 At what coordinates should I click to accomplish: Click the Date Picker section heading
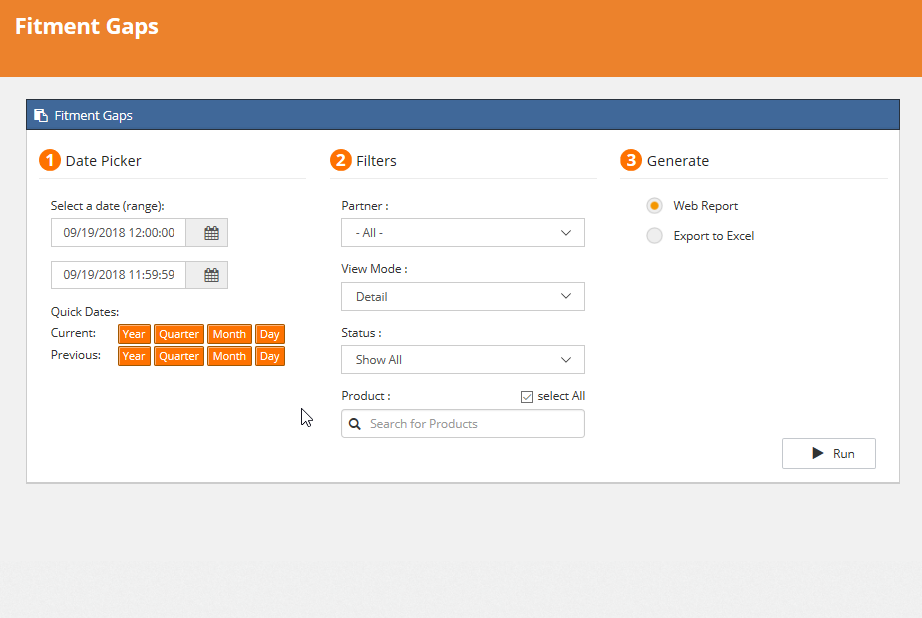[x=103, y=161]
